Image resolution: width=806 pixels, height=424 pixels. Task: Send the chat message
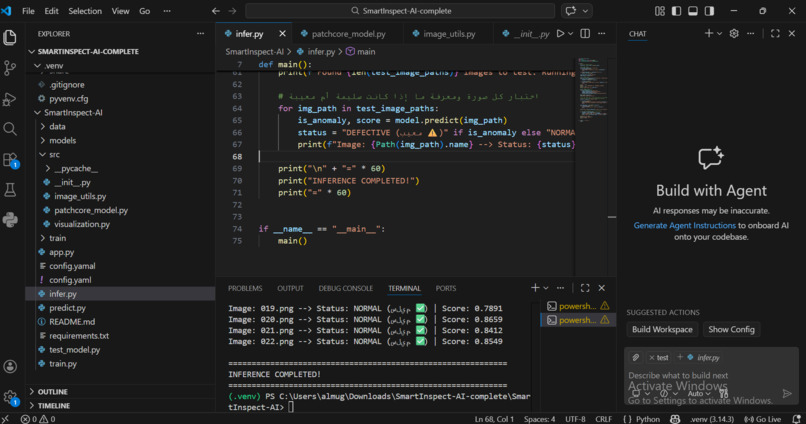pyautogui.click(x=787, y=394)
